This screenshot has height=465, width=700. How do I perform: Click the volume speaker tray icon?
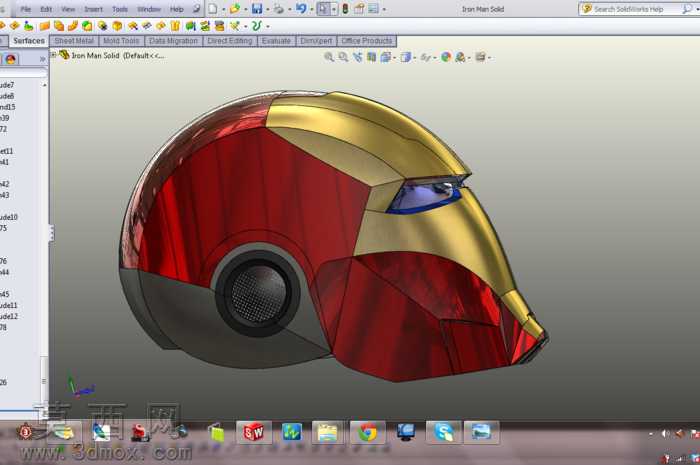click(x=665, y=433)
